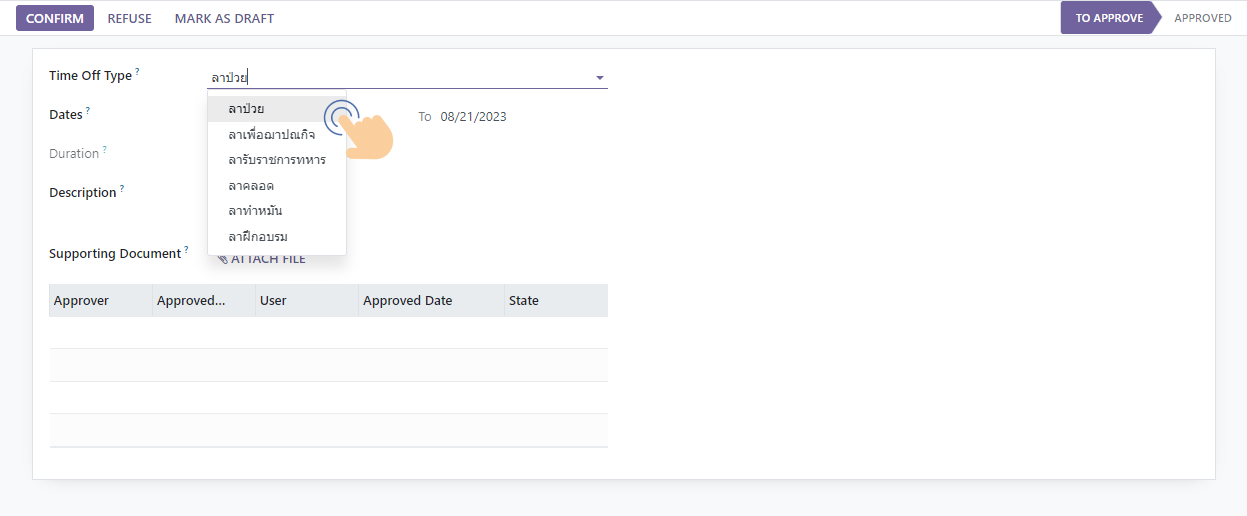Select the TO APPROVE status stage
Screen dimensions: 1247x516
(x=1108, y=18)
